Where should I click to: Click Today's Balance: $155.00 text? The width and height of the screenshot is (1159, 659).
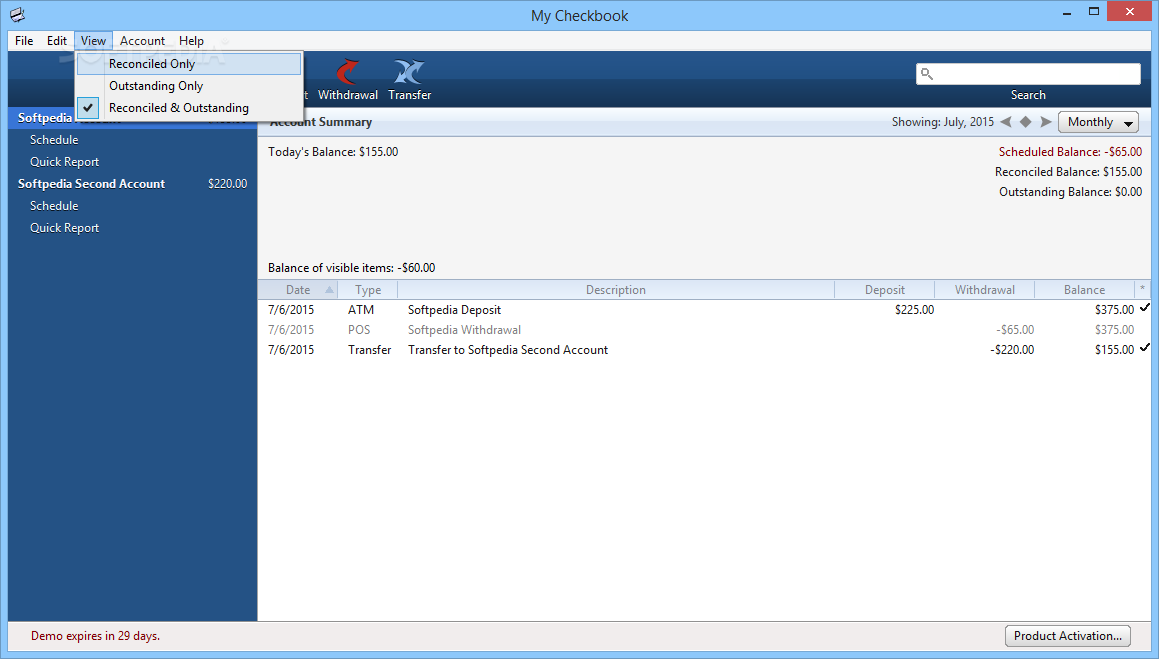(x=333, y=151)
